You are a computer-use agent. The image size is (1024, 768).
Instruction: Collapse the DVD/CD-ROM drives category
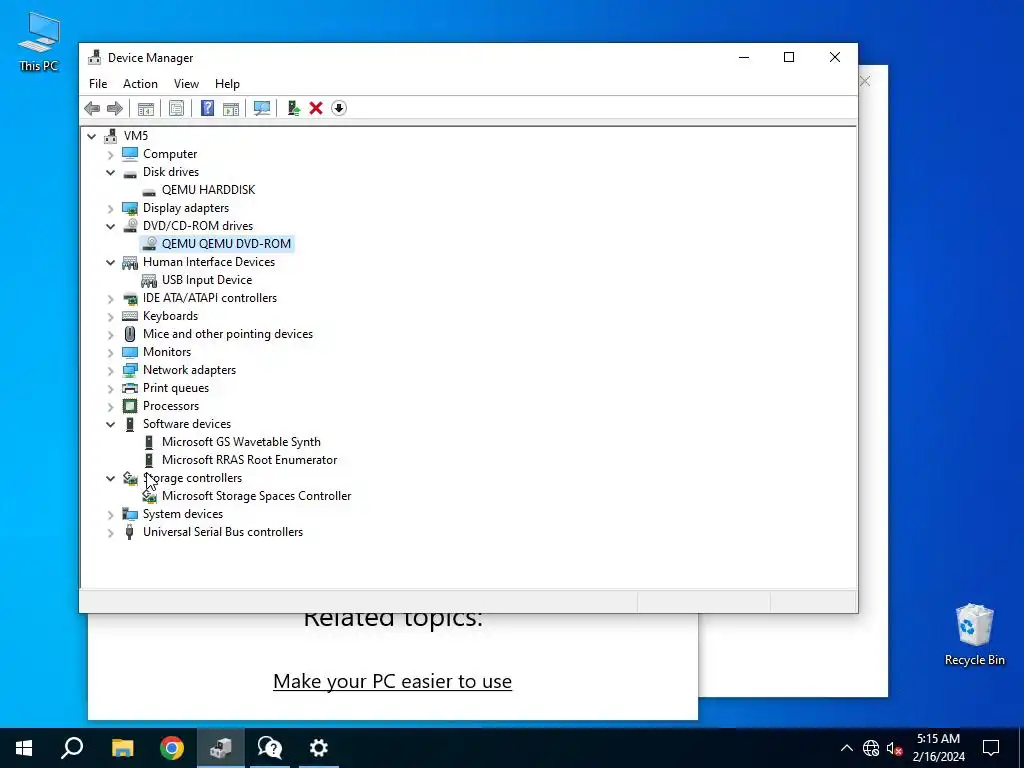tap(110, 227)
